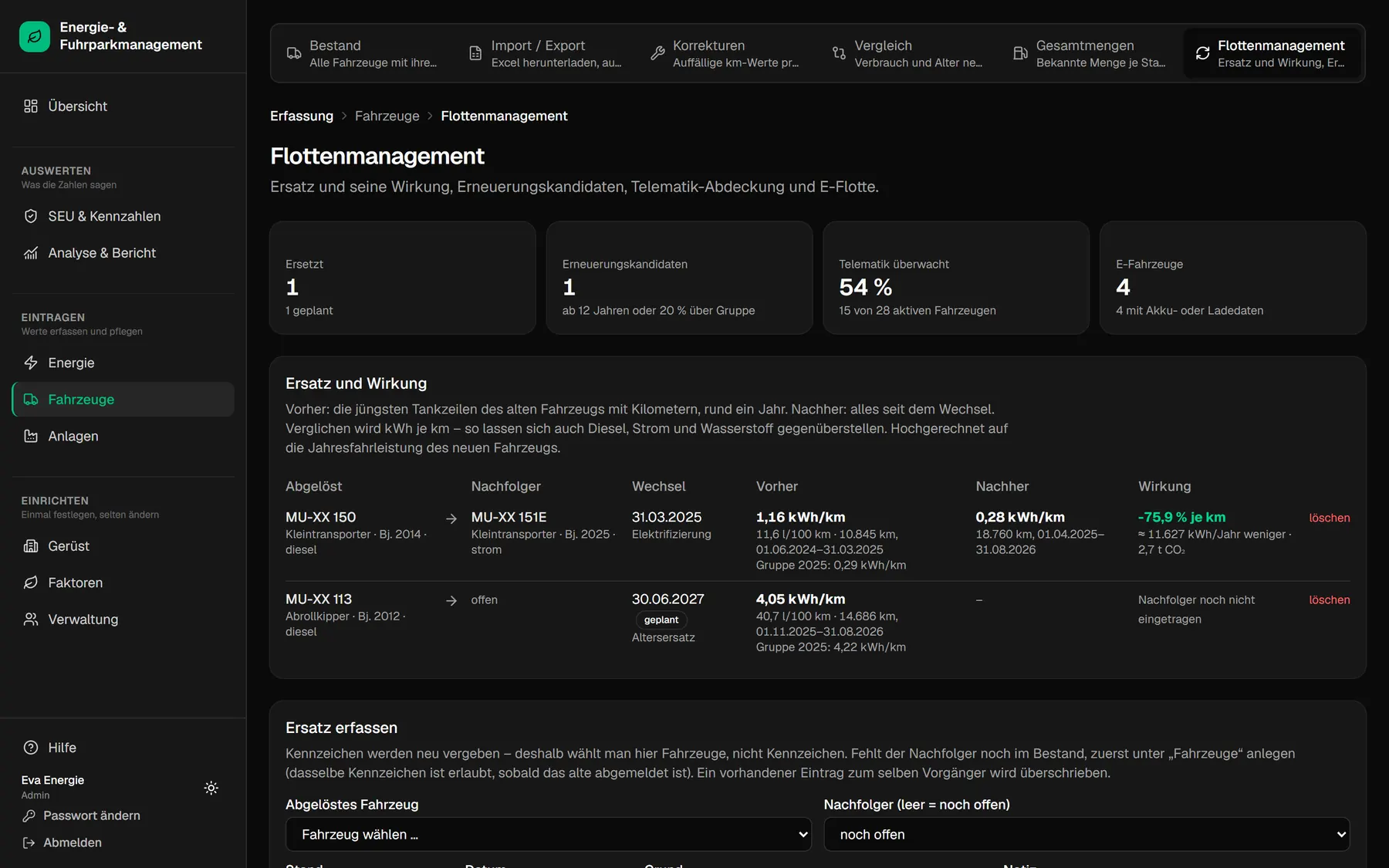Click the building icon beside Gerüst

31,546
